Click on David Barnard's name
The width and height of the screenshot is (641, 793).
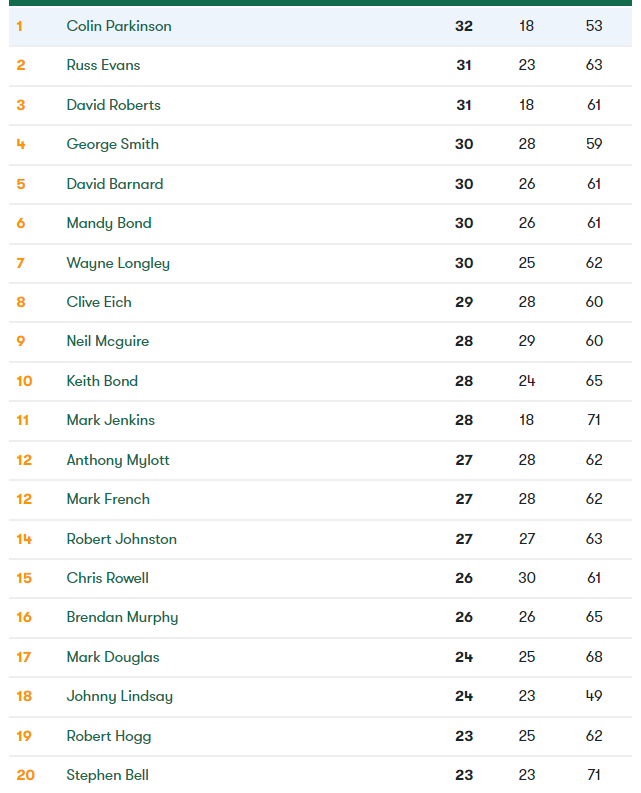point(114,184)
